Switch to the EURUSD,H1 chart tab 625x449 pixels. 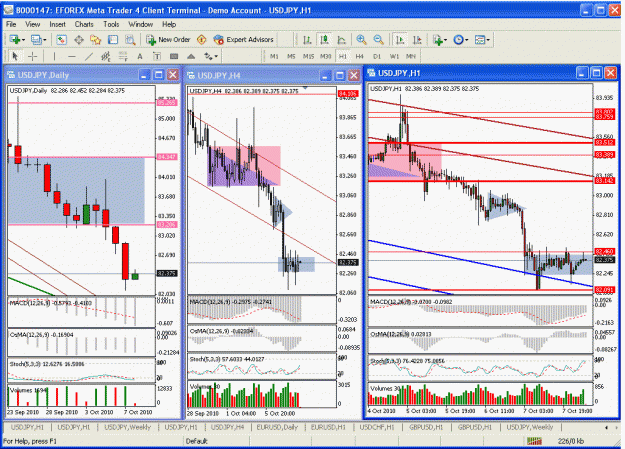click(x=328, y=427)
